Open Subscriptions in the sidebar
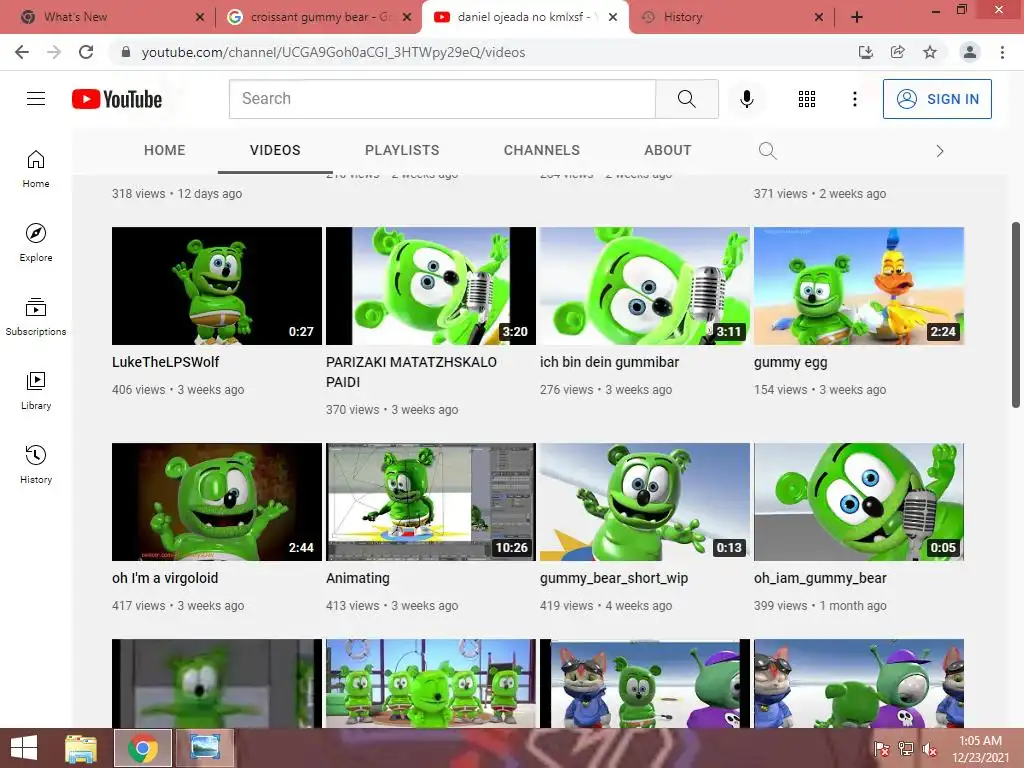 [36, 317]
